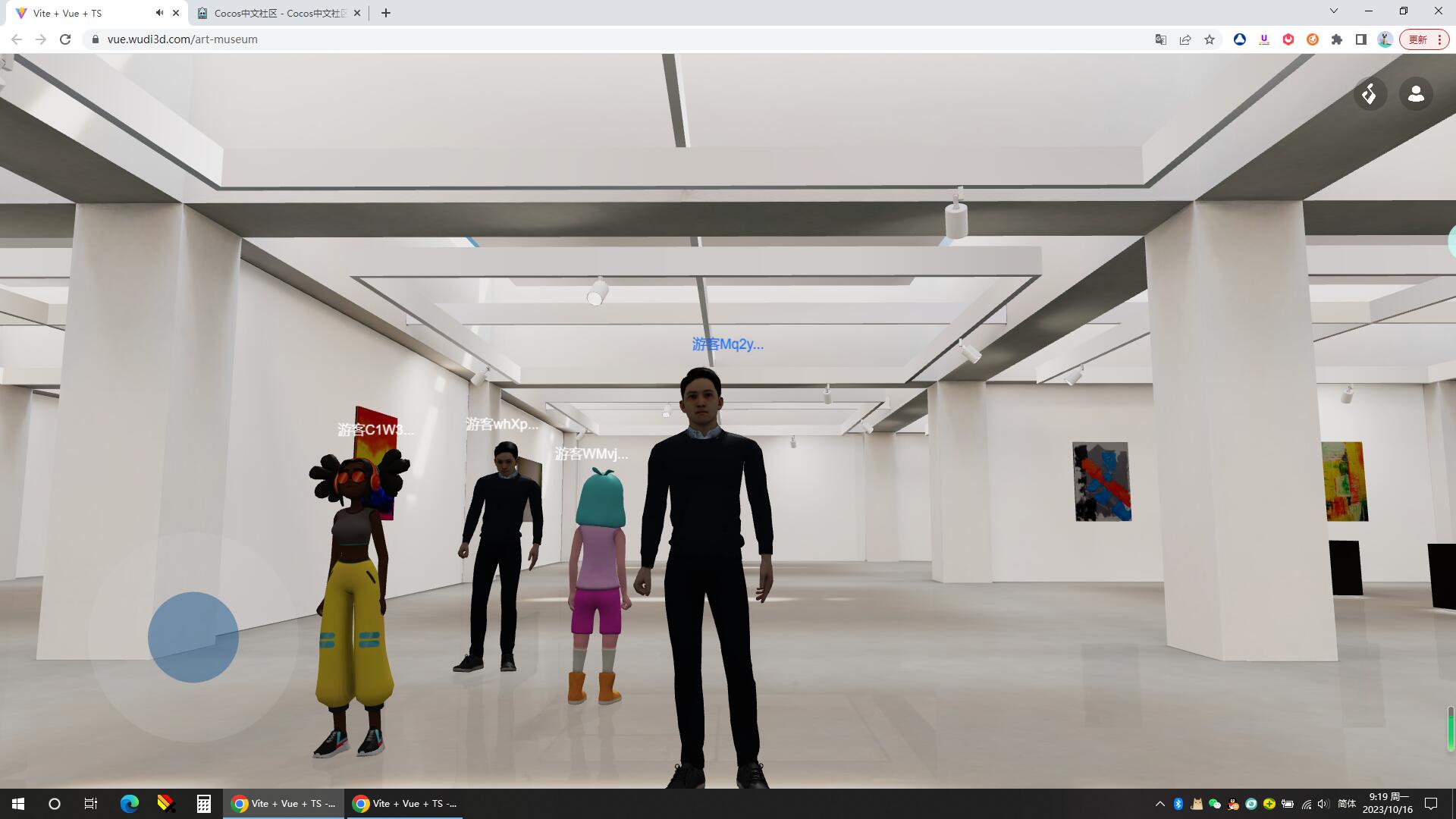Open the Chrome extensions puzzle icon

[1337, 39]
